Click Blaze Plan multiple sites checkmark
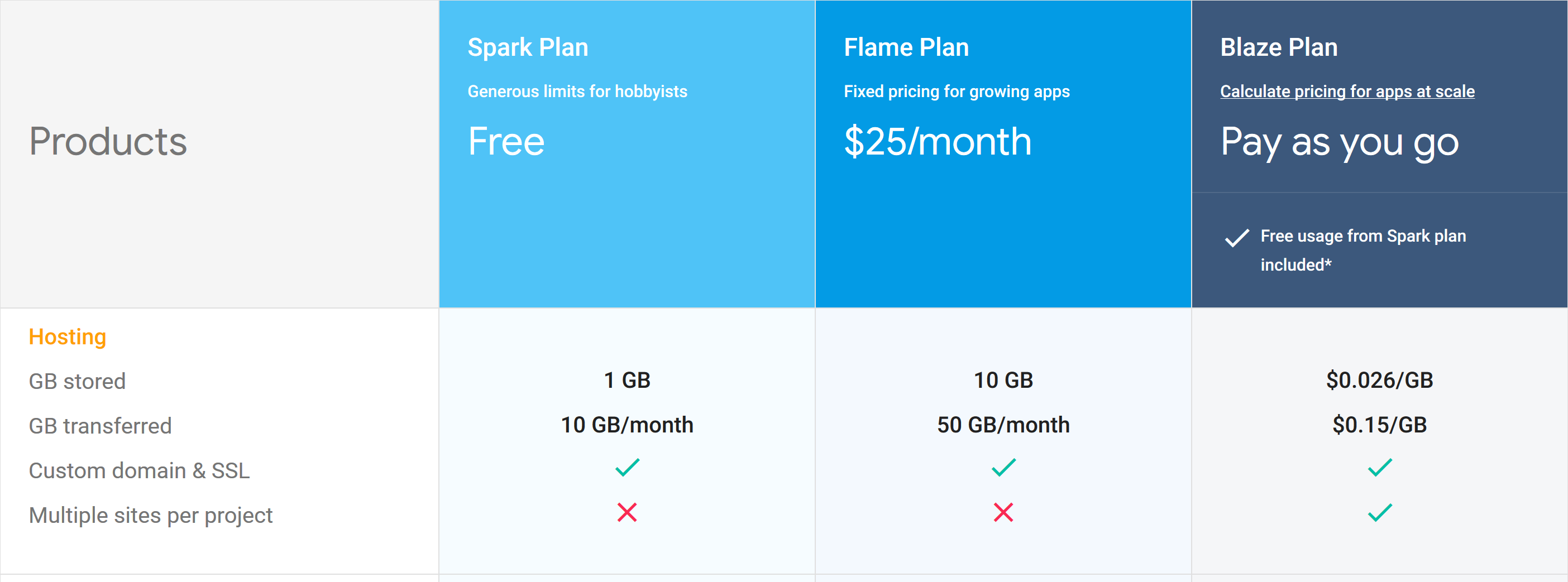Viewport: 1568px width, 582px height. (1379, 512)
